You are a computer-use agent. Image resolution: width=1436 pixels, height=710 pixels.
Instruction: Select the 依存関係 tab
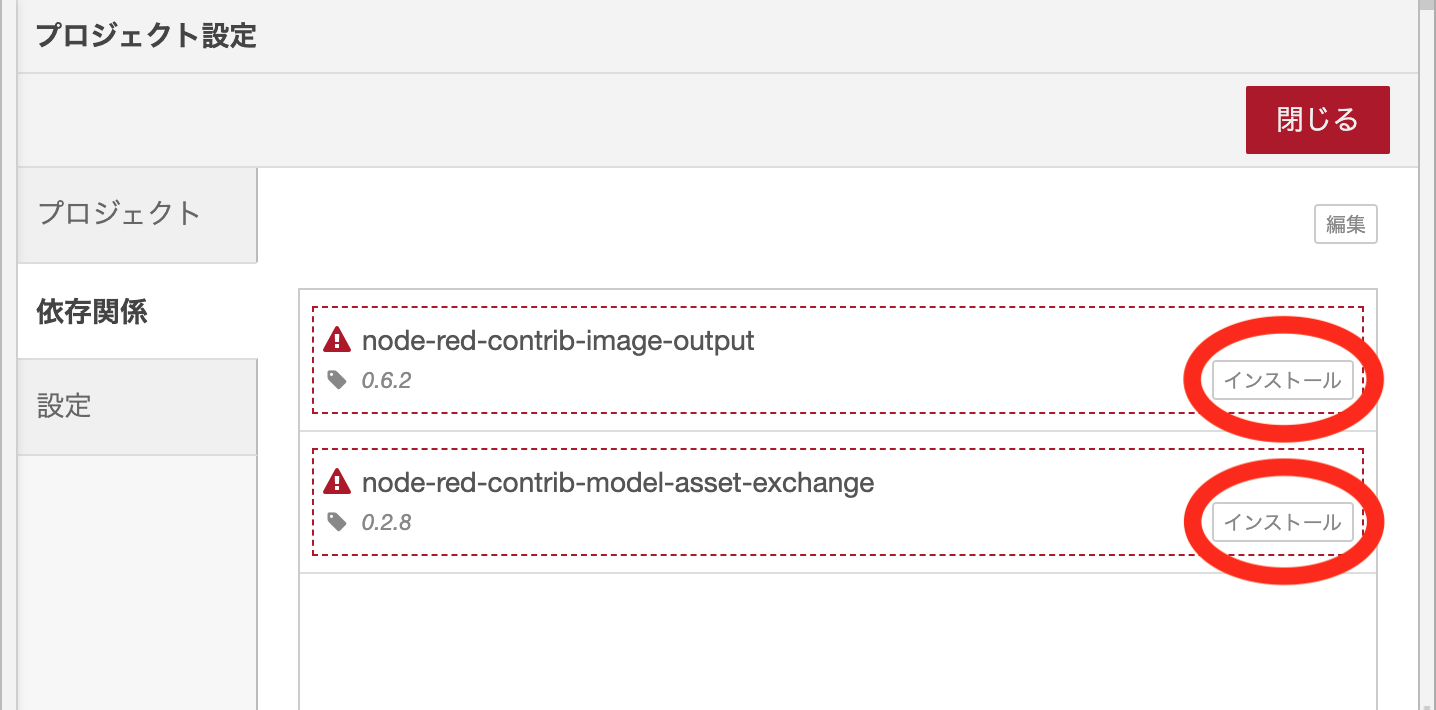137,311
